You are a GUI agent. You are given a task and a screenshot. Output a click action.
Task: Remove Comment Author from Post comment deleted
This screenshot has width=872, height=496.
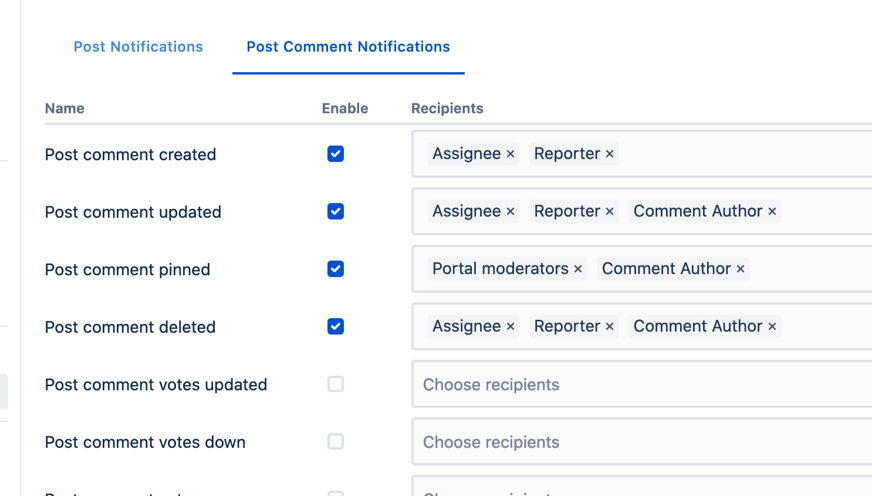click(772, 327)
